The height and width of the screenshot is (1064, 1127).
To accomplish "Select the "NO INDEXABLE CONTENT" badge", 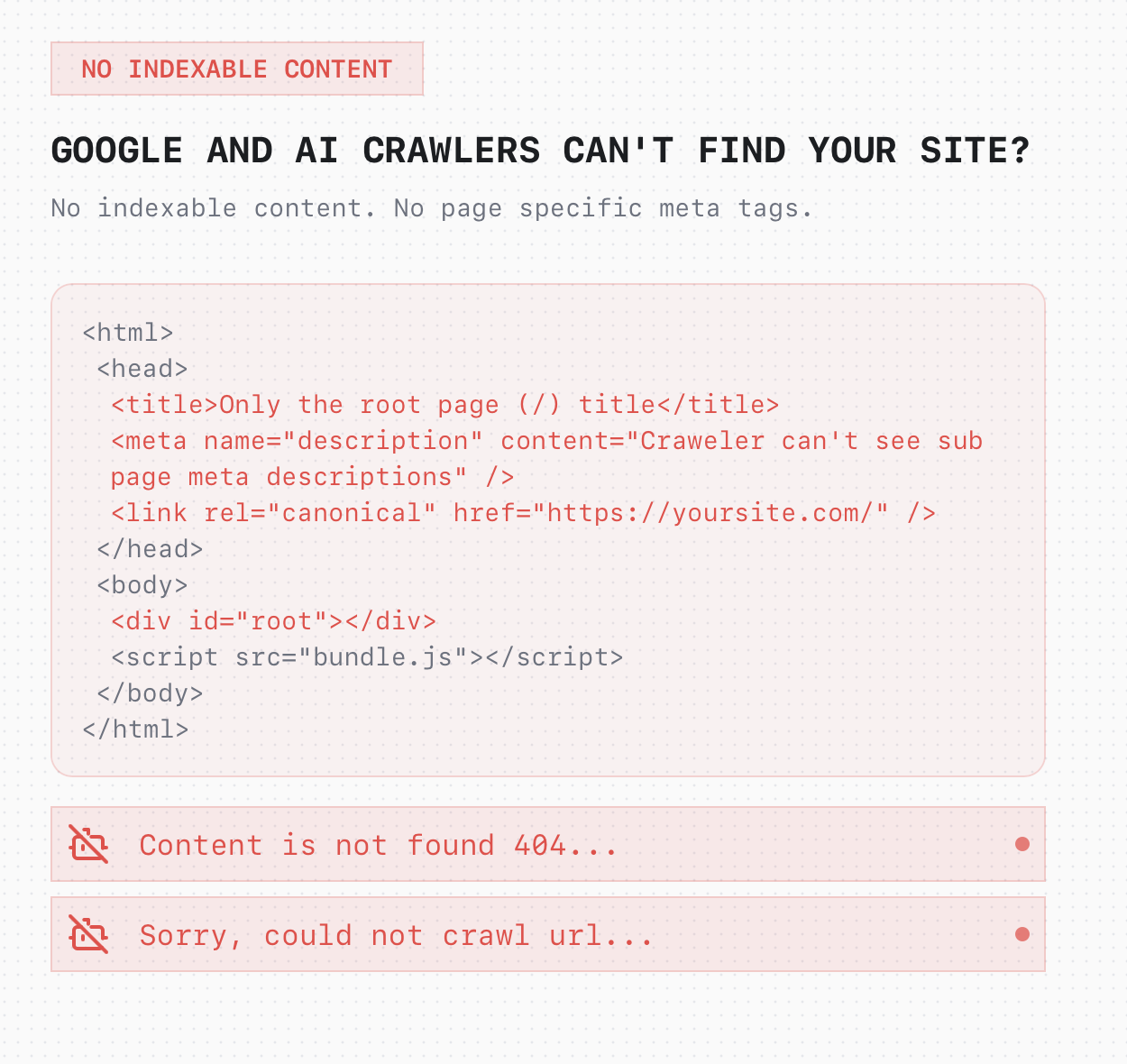I will tap(237, 69).
